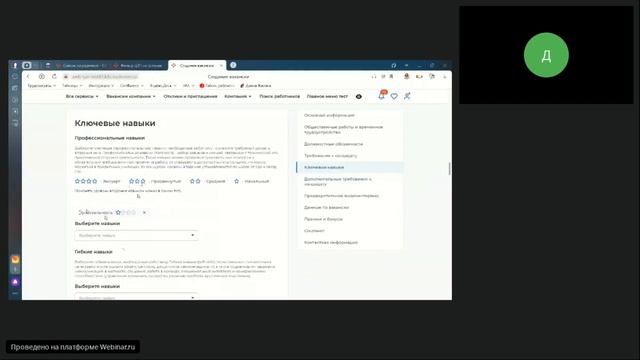Click the "Профессиональные навыки" subheading
This screenshot has width=640, height=360.
(x=110, y=138)
